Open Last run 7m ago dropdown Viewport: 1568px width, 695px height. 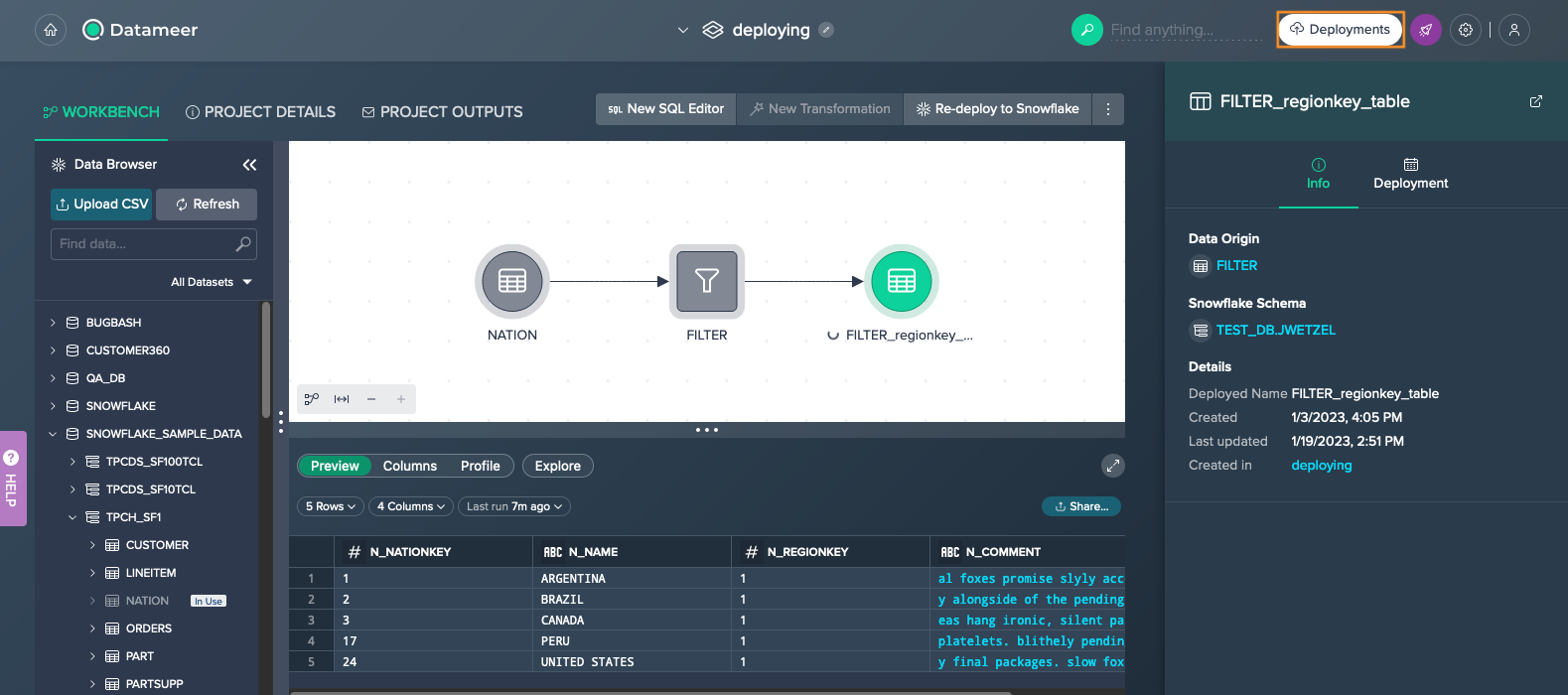514,506
